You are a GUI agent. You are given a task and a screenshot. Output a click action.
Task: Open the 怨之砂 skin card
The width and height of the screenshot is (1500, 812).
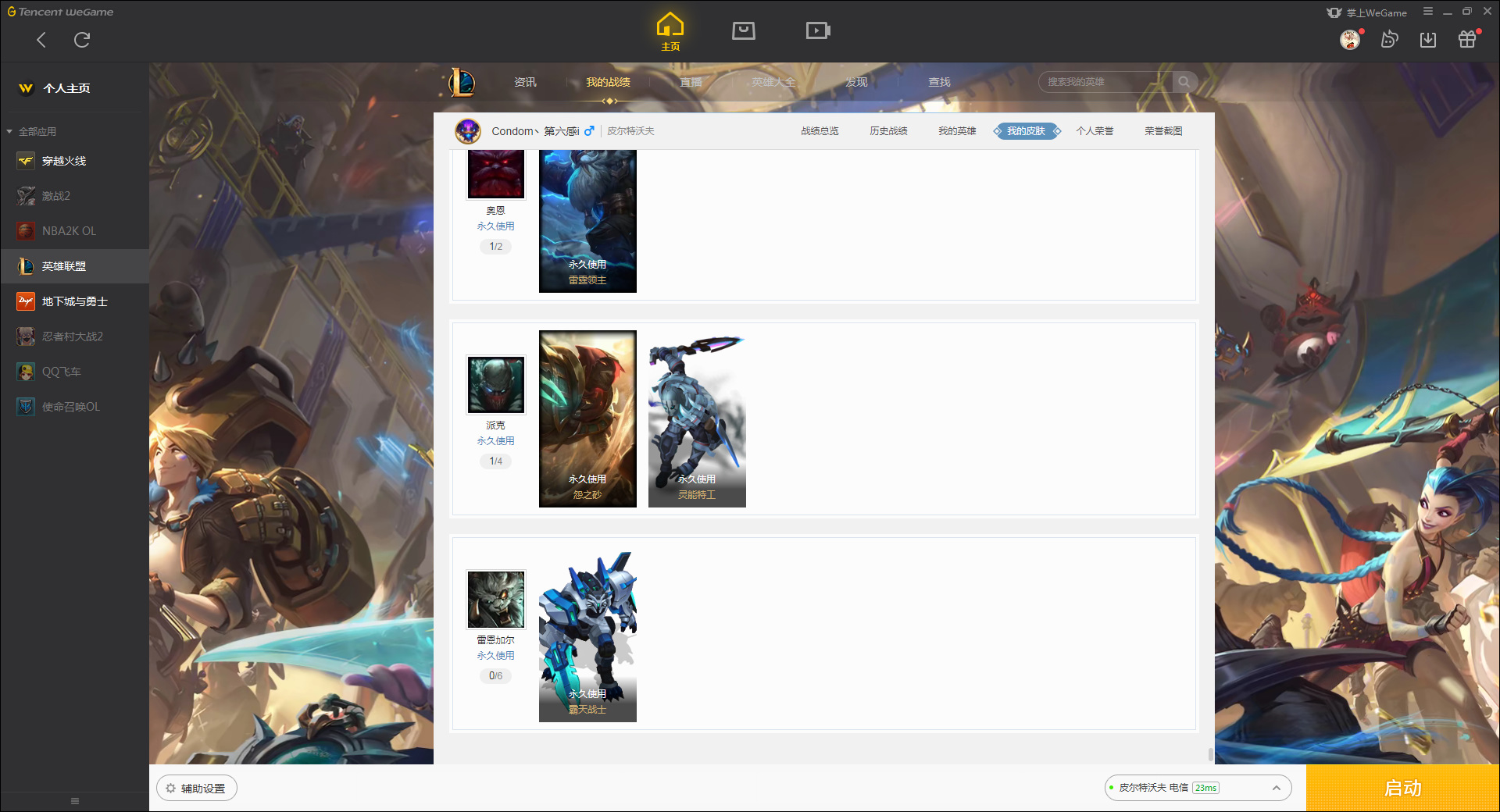[587, 419]
